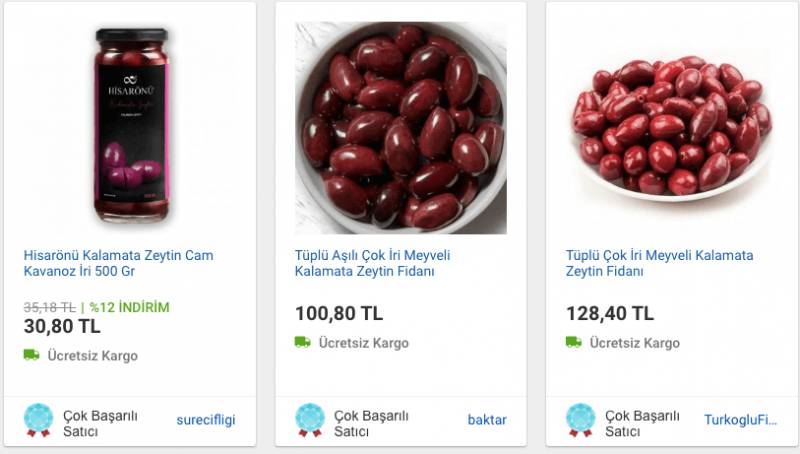
Task: Open the white plate olives product image
Action: 671,128
